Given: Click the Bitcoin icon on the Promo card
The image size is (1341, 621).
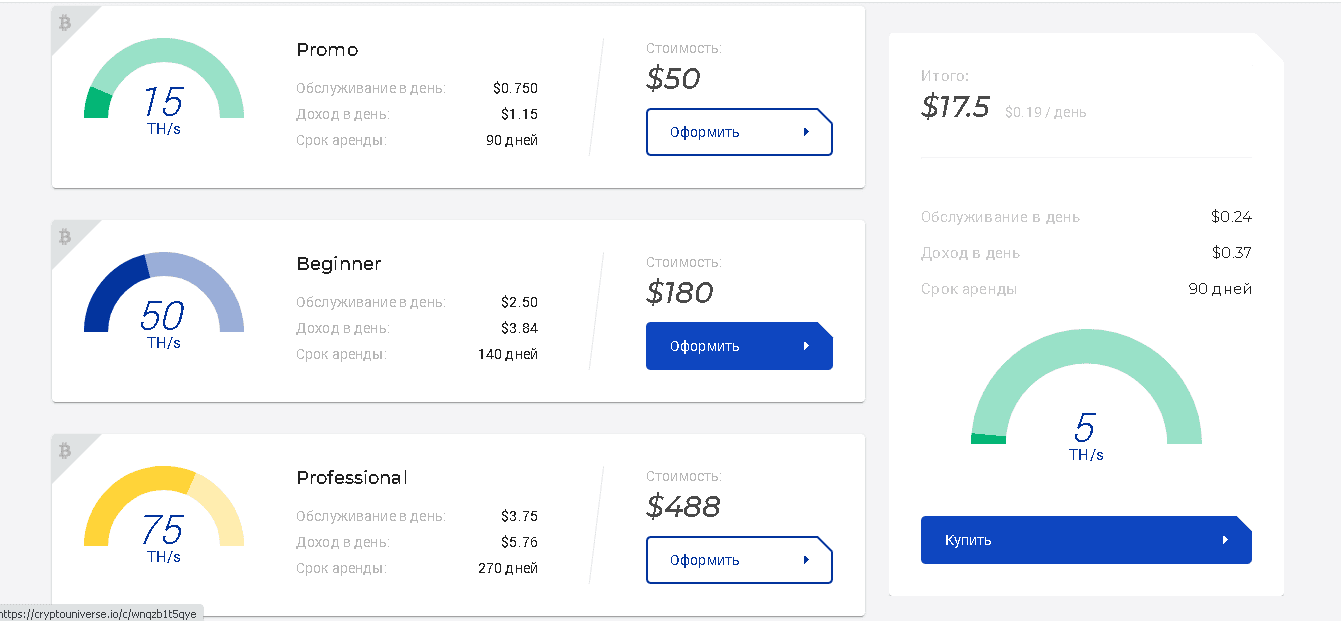Looking at the screenshot, I should pyautogui.click(x=65, y=22).
